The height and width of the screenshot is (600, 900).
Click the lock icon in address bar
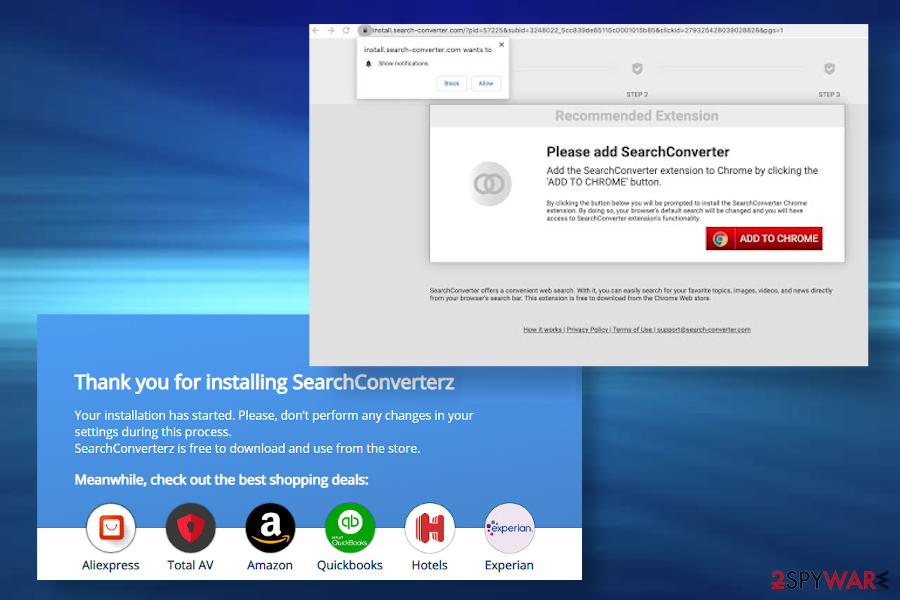point(364,30)
